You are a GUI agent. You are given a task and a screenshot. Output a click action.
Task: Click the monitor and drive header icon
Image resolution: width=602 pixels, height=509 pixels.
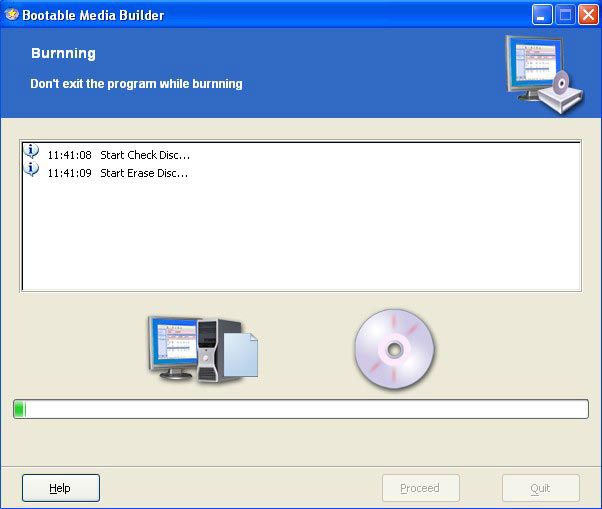544,74
